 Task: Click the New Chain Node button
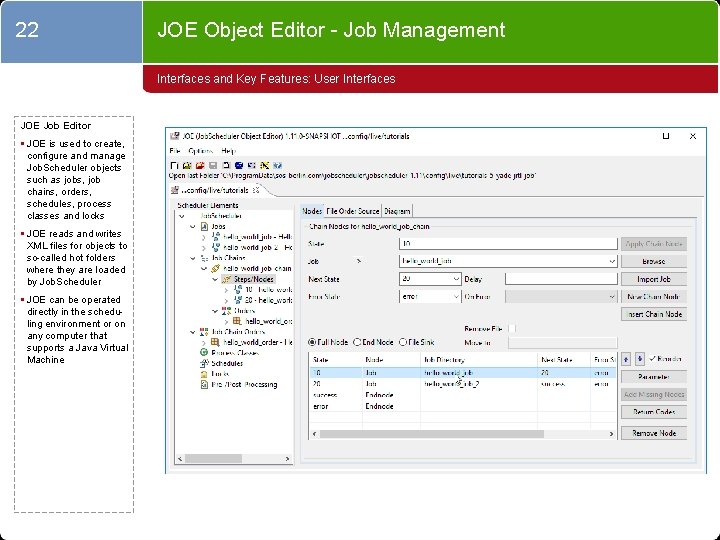(653, 297)
